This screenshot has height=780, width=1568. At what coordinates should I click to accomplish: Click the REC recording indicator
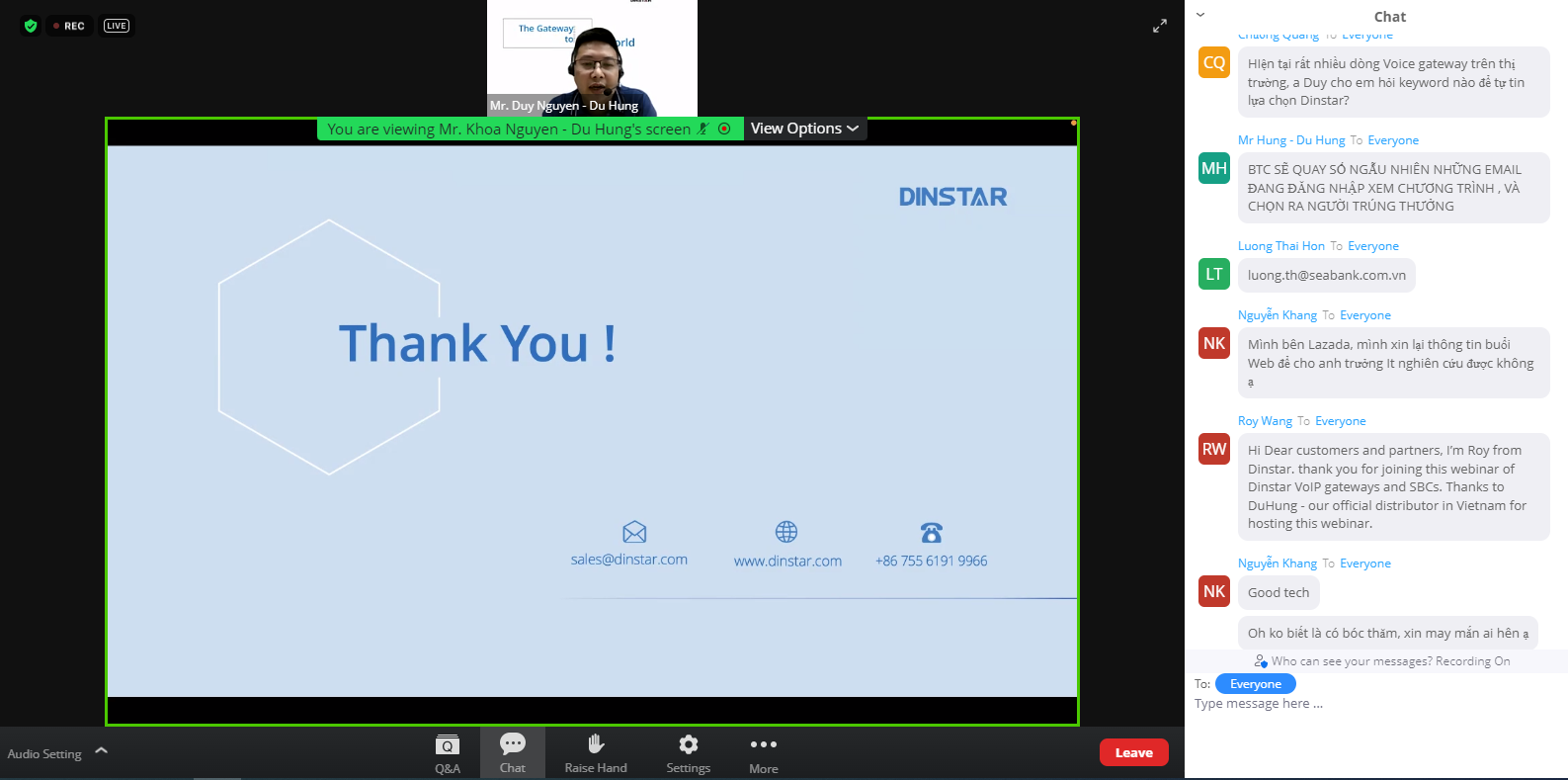point(69,26)
